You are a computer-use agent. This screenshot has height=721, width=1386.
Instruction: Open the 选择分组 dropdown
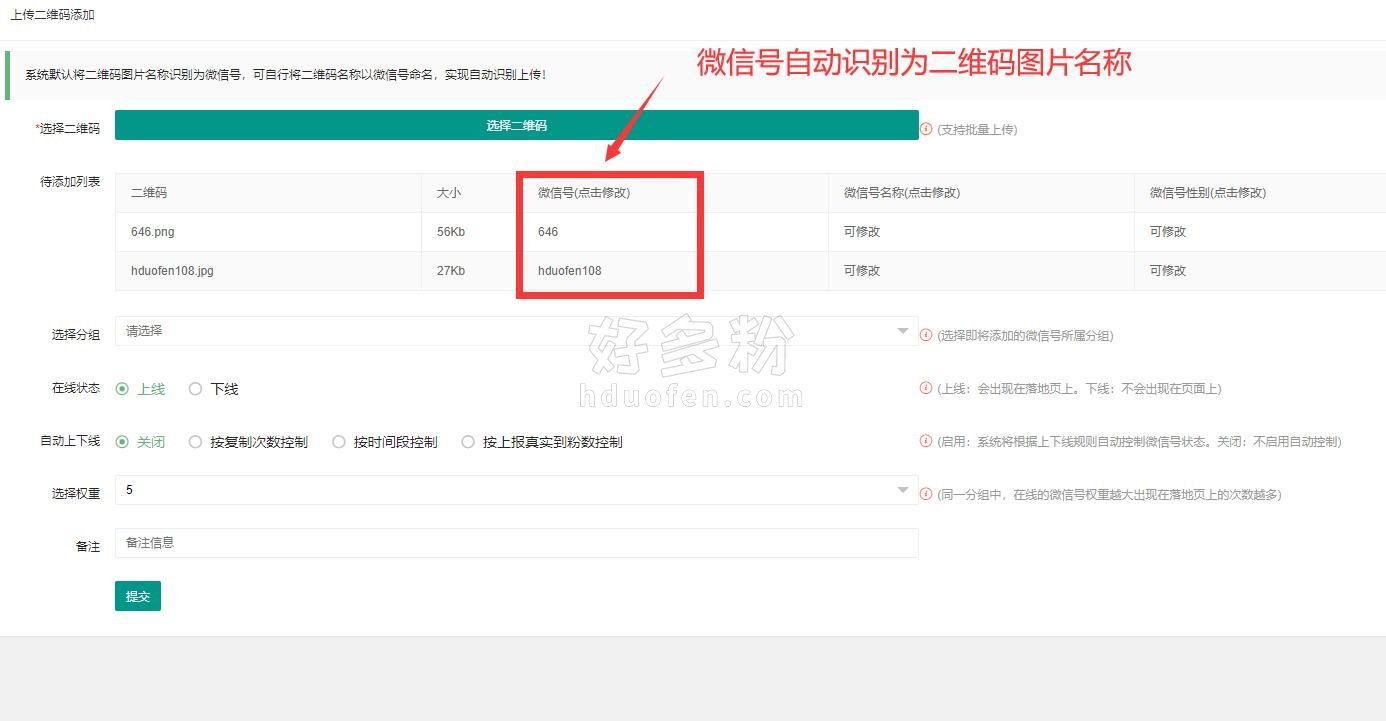click(516, 331)
